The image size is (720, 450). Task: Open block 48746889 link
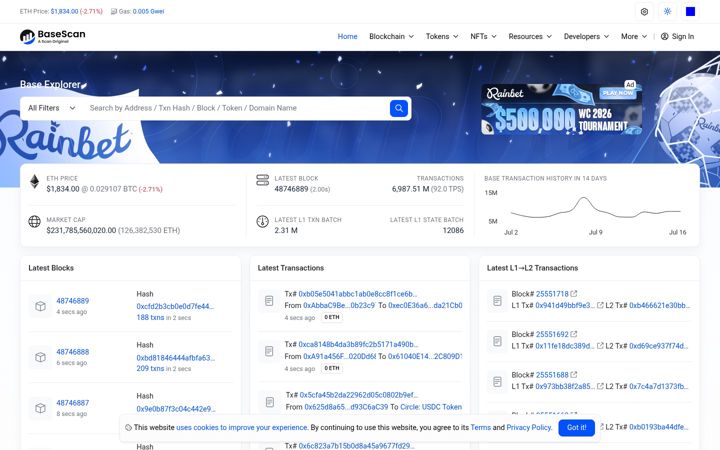click(73, 301)
